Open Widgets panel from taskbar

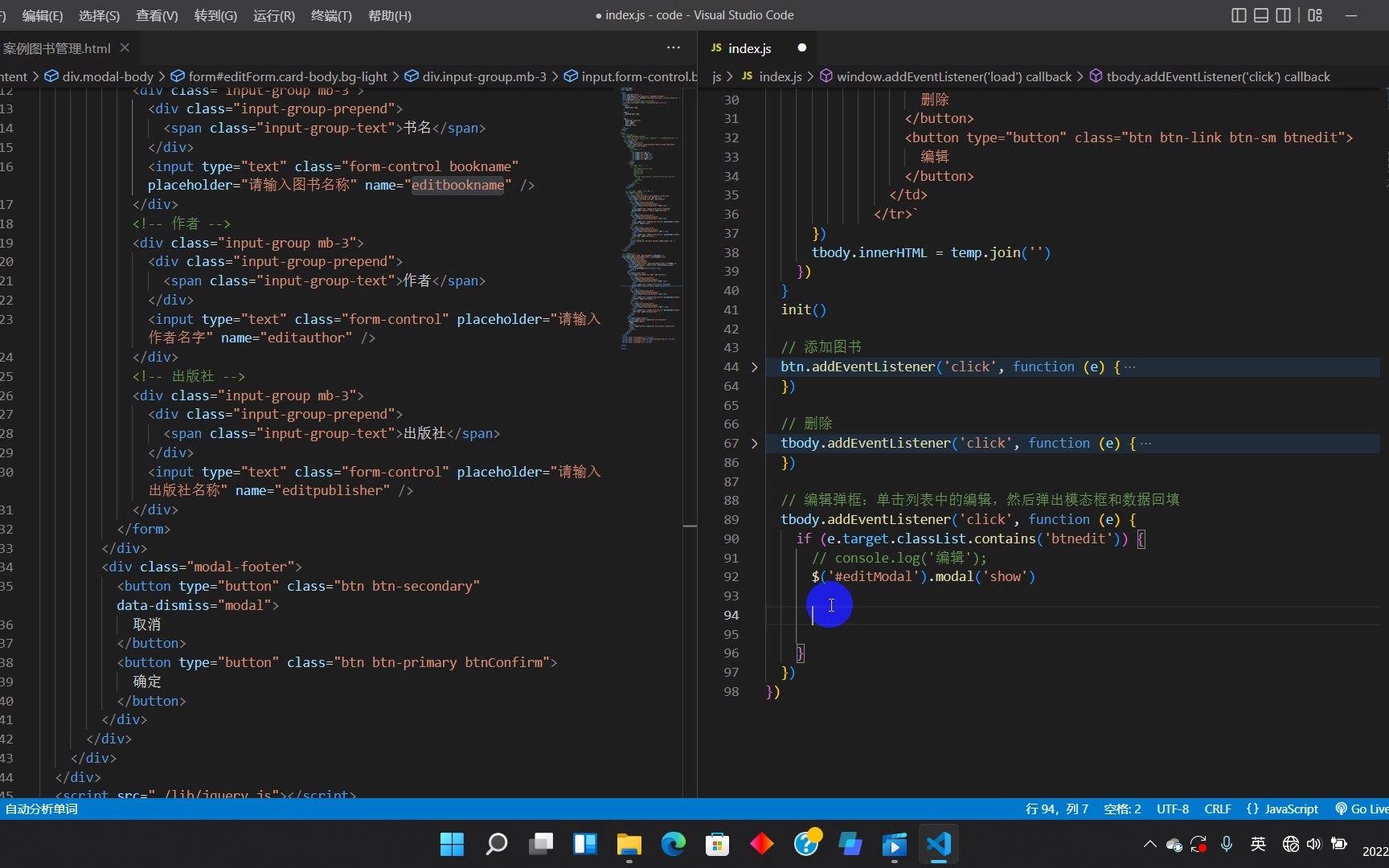[x=584, y=844]
